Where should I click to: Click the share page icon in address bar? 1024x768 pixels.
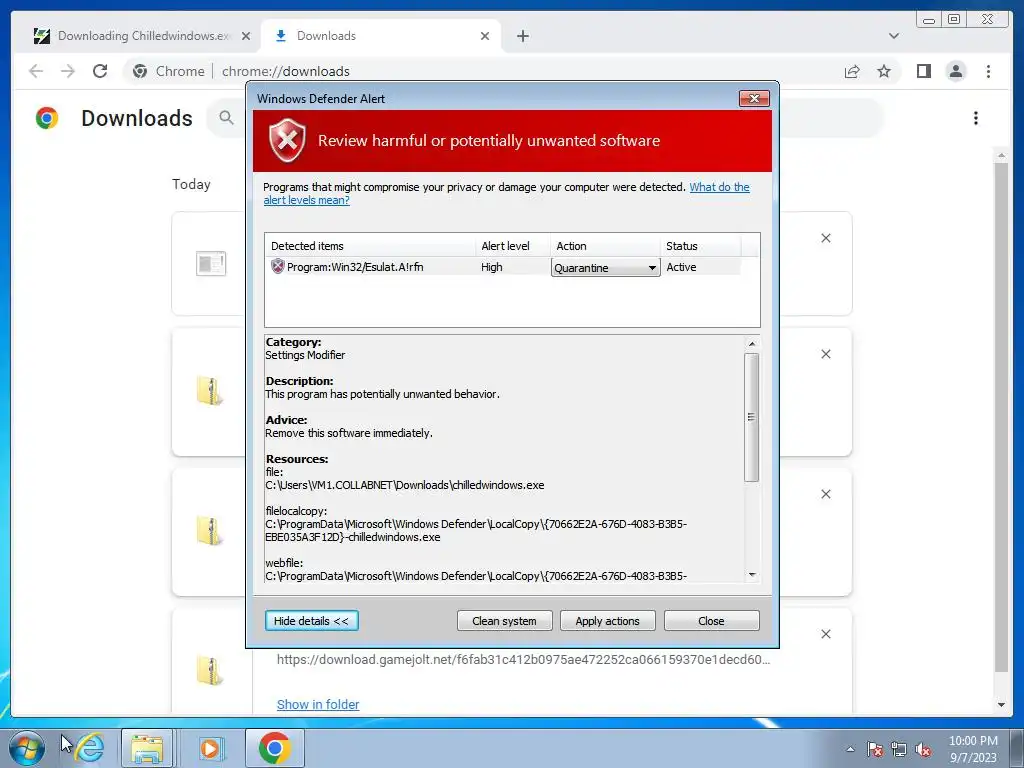(x=852, y=71)
